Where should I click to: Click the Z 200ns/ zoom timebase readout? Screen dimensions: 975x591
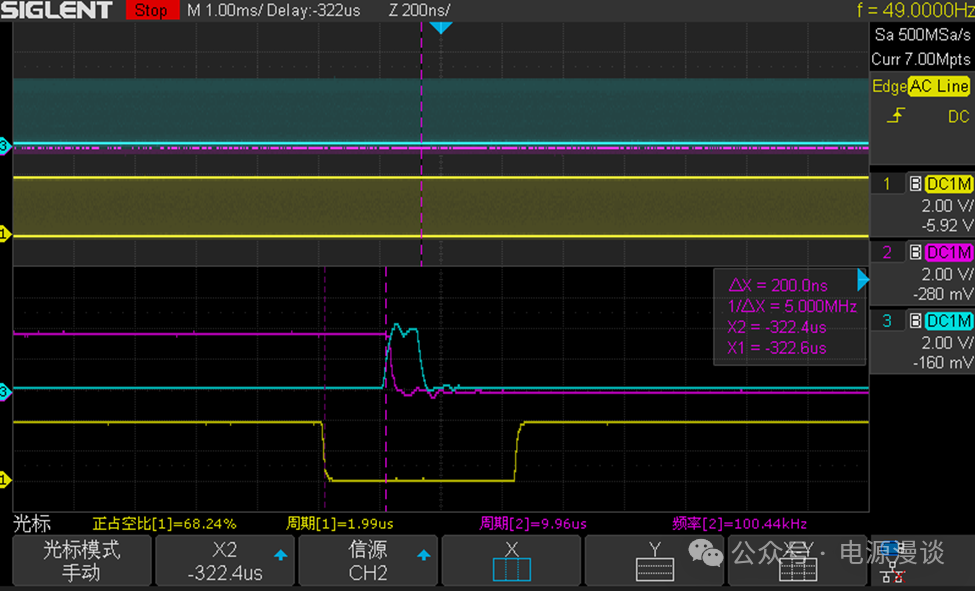[x=419, y=10]
